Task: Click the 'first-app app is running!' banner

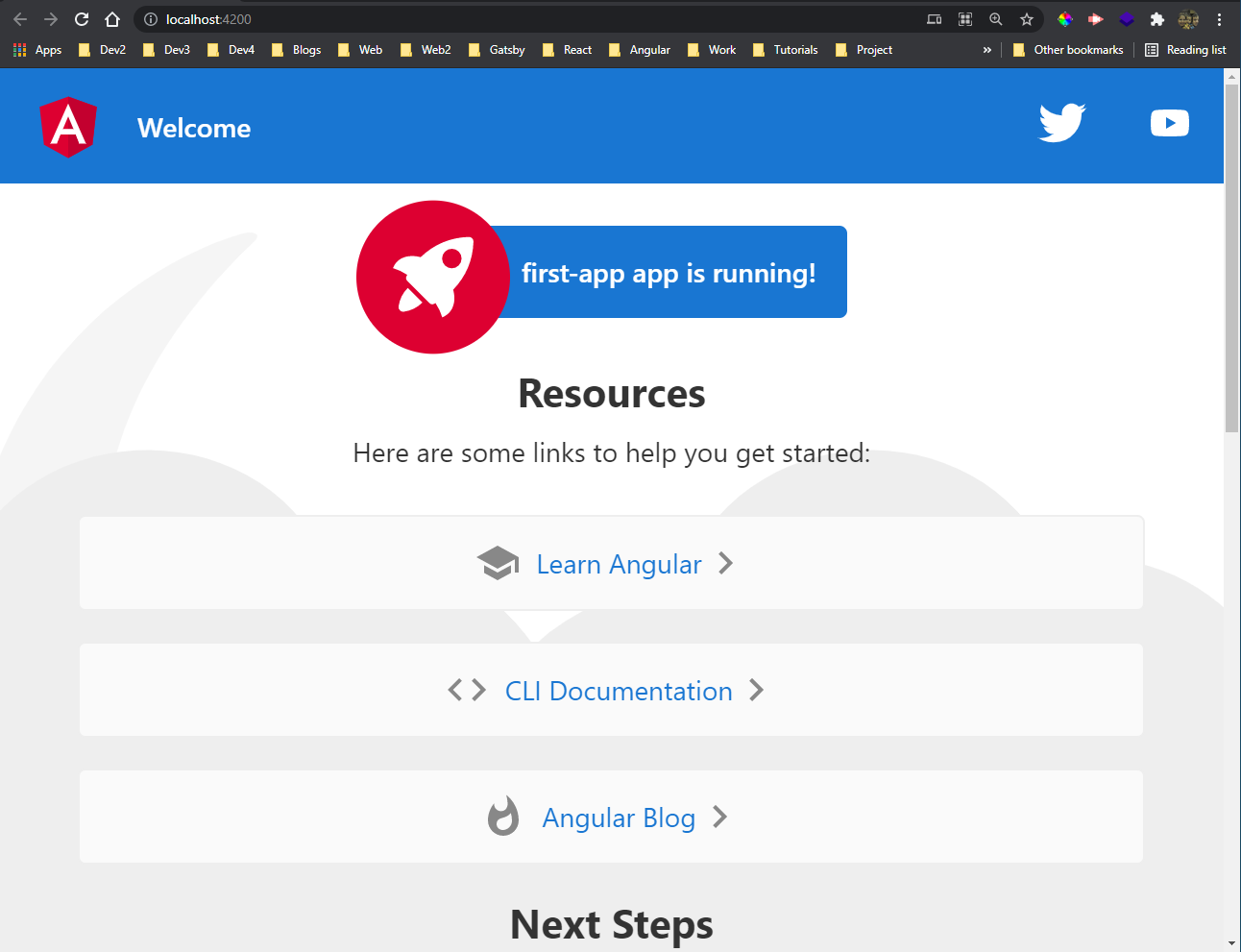Action: point(669,272)
